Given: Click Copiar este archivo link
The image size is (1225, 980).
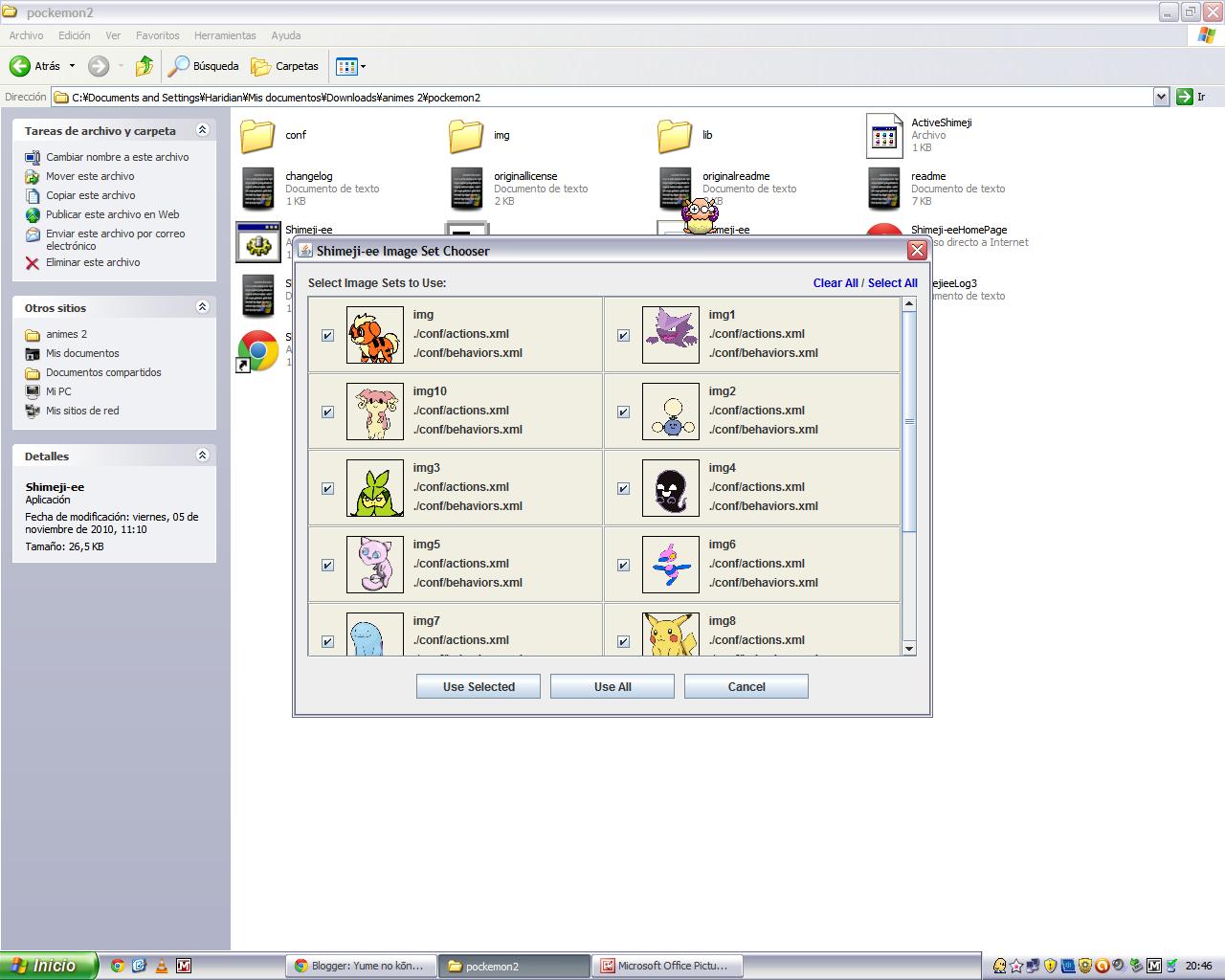Looking at the screenshot, I should tap(91, 195).
